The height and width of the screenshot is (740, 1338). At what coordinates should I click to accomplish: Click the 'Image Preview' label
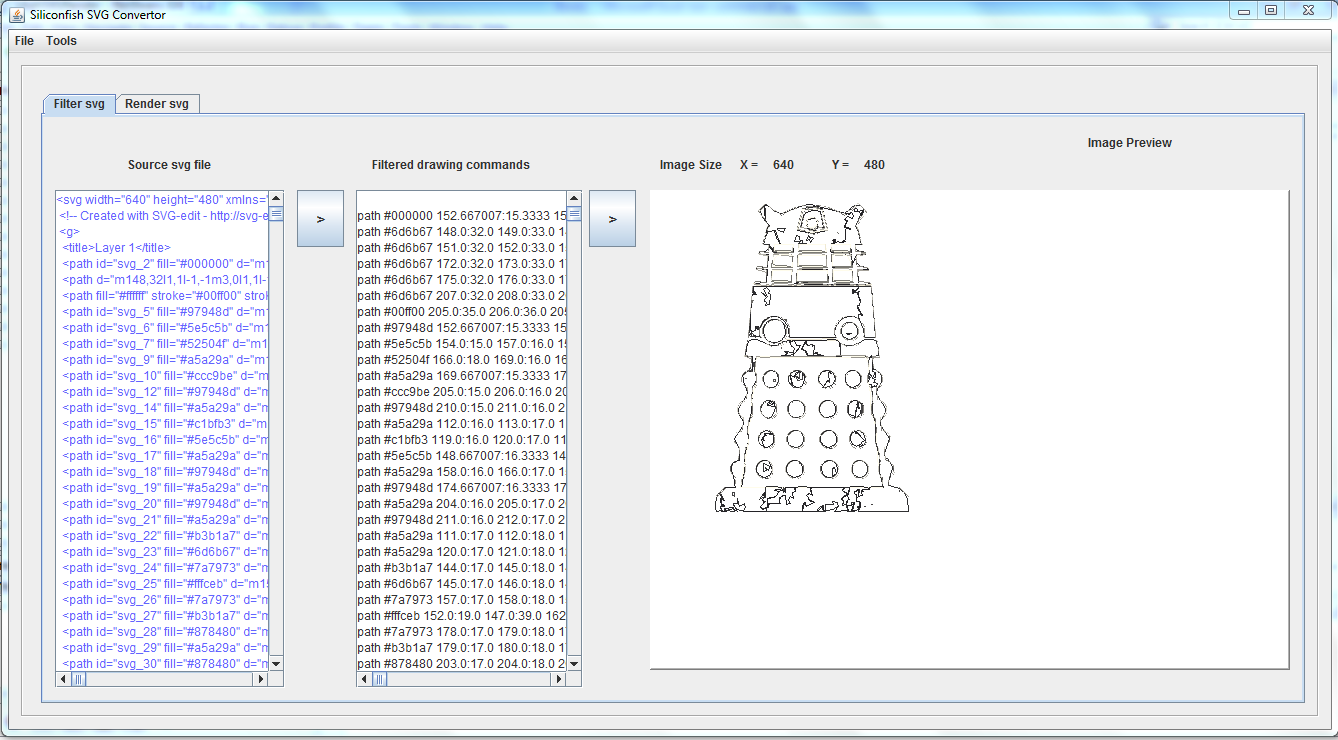[x=1130, y=143]
